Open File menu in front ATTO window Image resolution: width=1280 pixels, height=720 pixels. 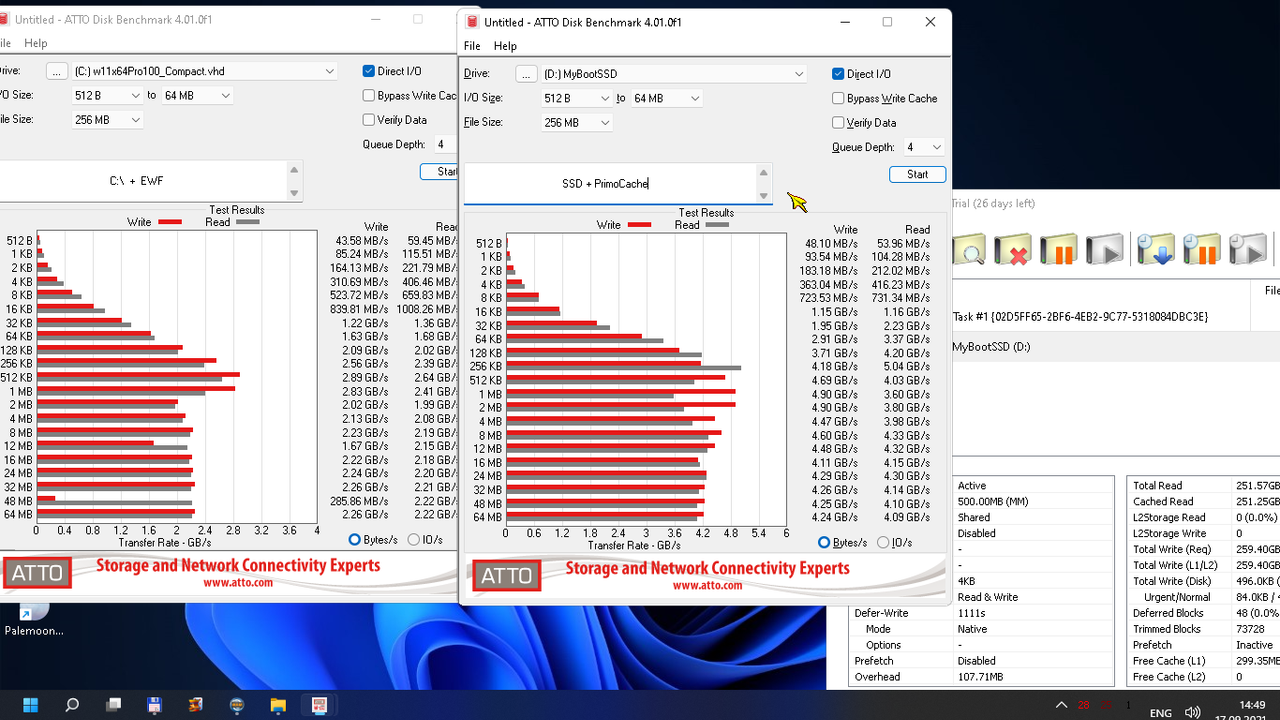coord(472,46)
